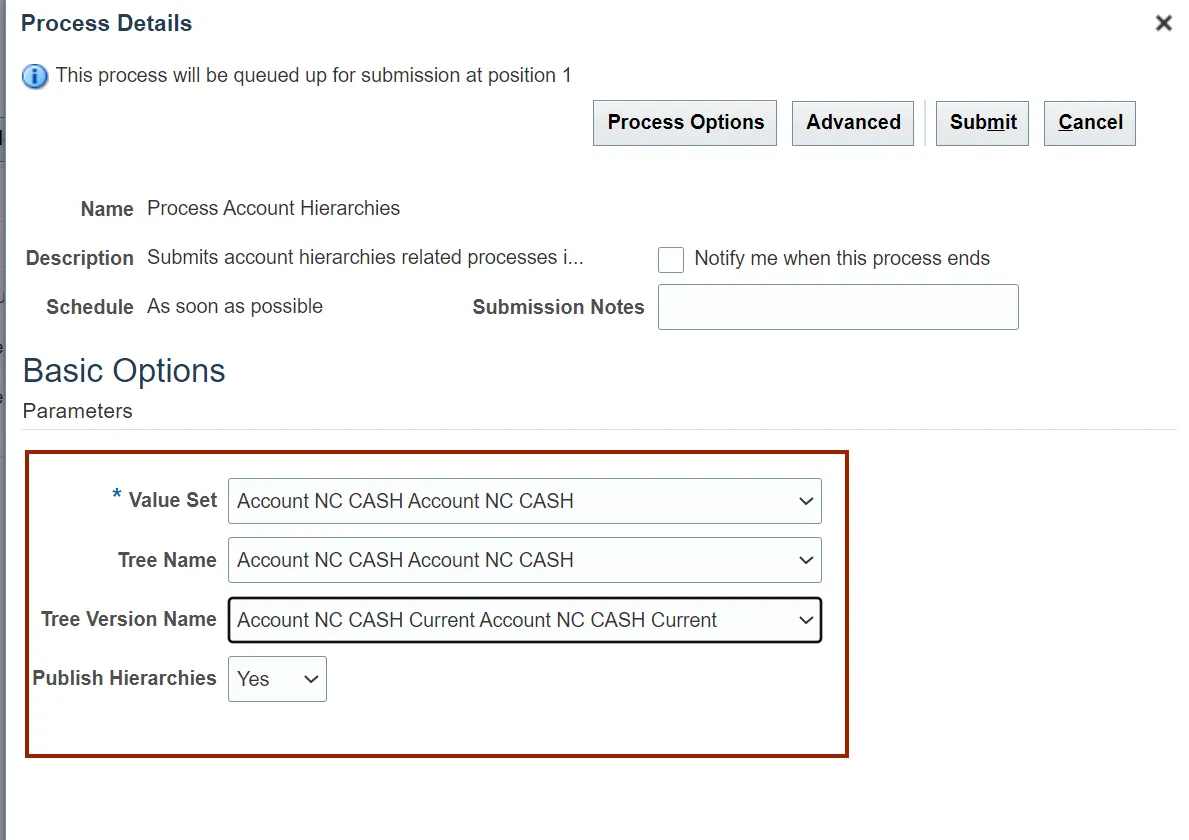Click the Basic Options heading
Image resolution: width=1189 pixels, height=840 pixels.
124,371
